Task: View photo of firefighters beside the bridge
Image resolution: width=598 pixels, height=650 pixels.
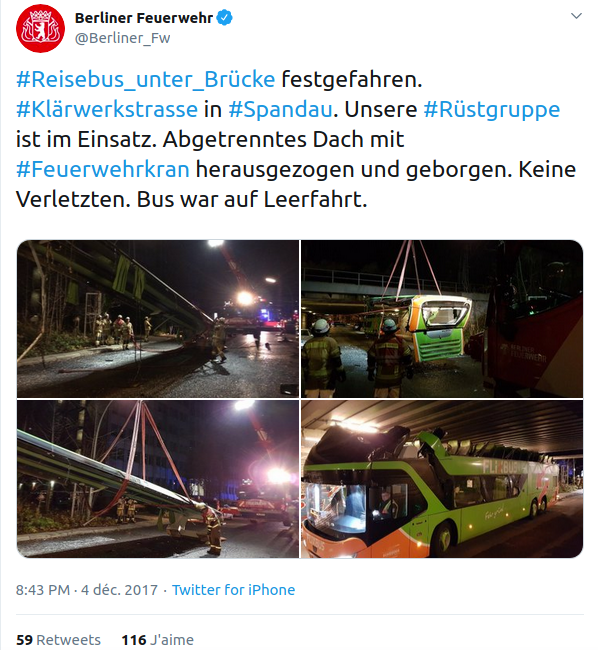Action: [x=157, y=319]
